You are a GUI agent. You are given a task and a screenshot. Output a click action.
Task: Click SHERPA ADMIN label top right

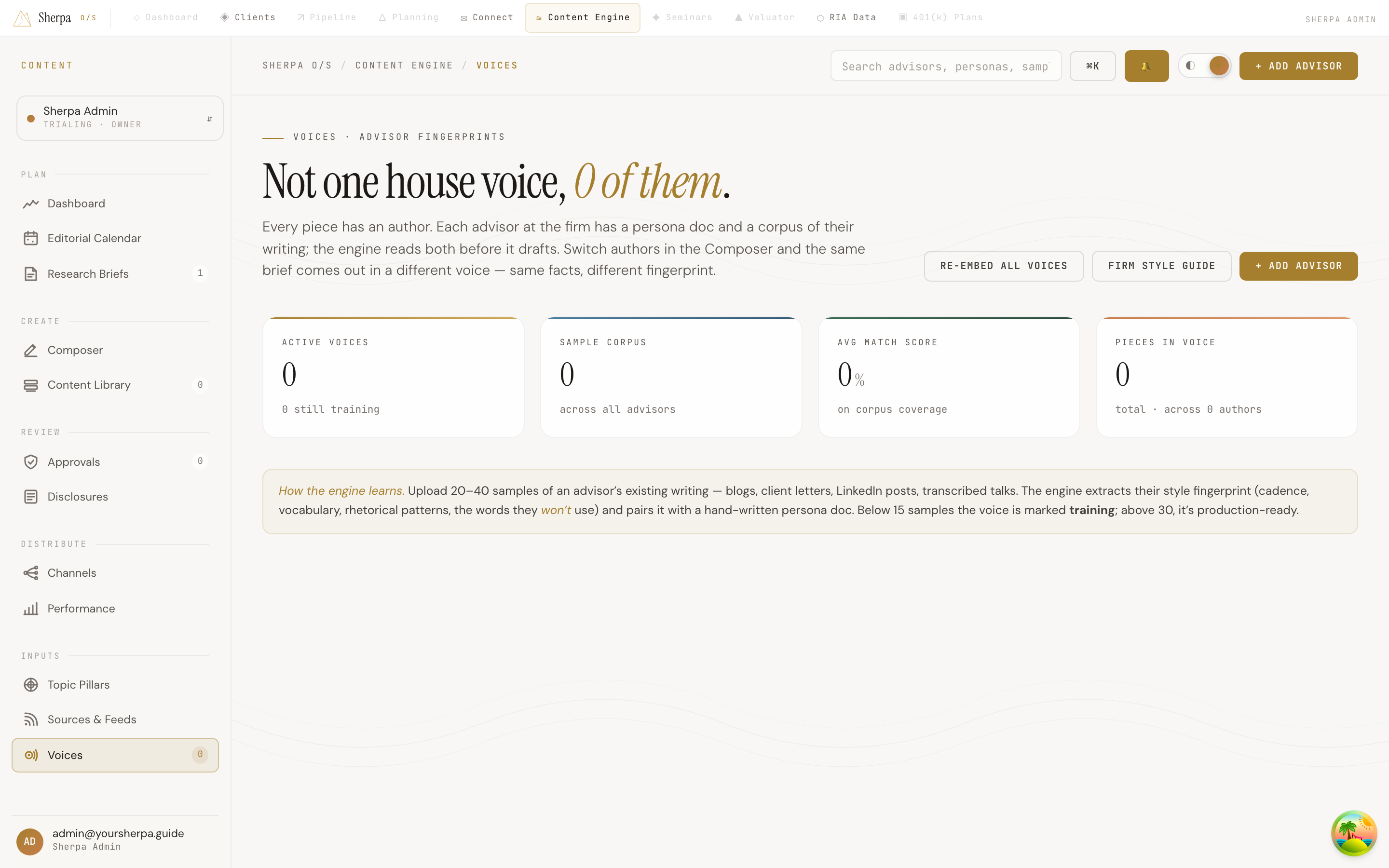point(1340,19)
